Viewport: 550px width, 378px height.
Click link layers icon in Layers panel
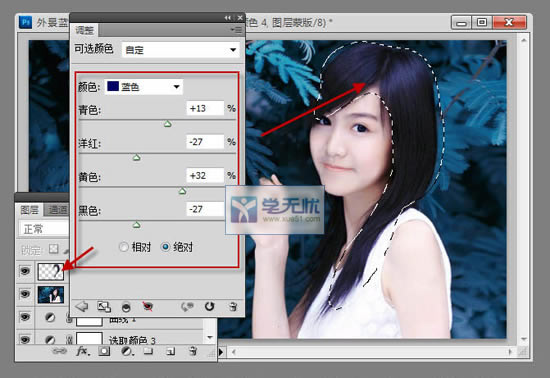coord(59,351)
